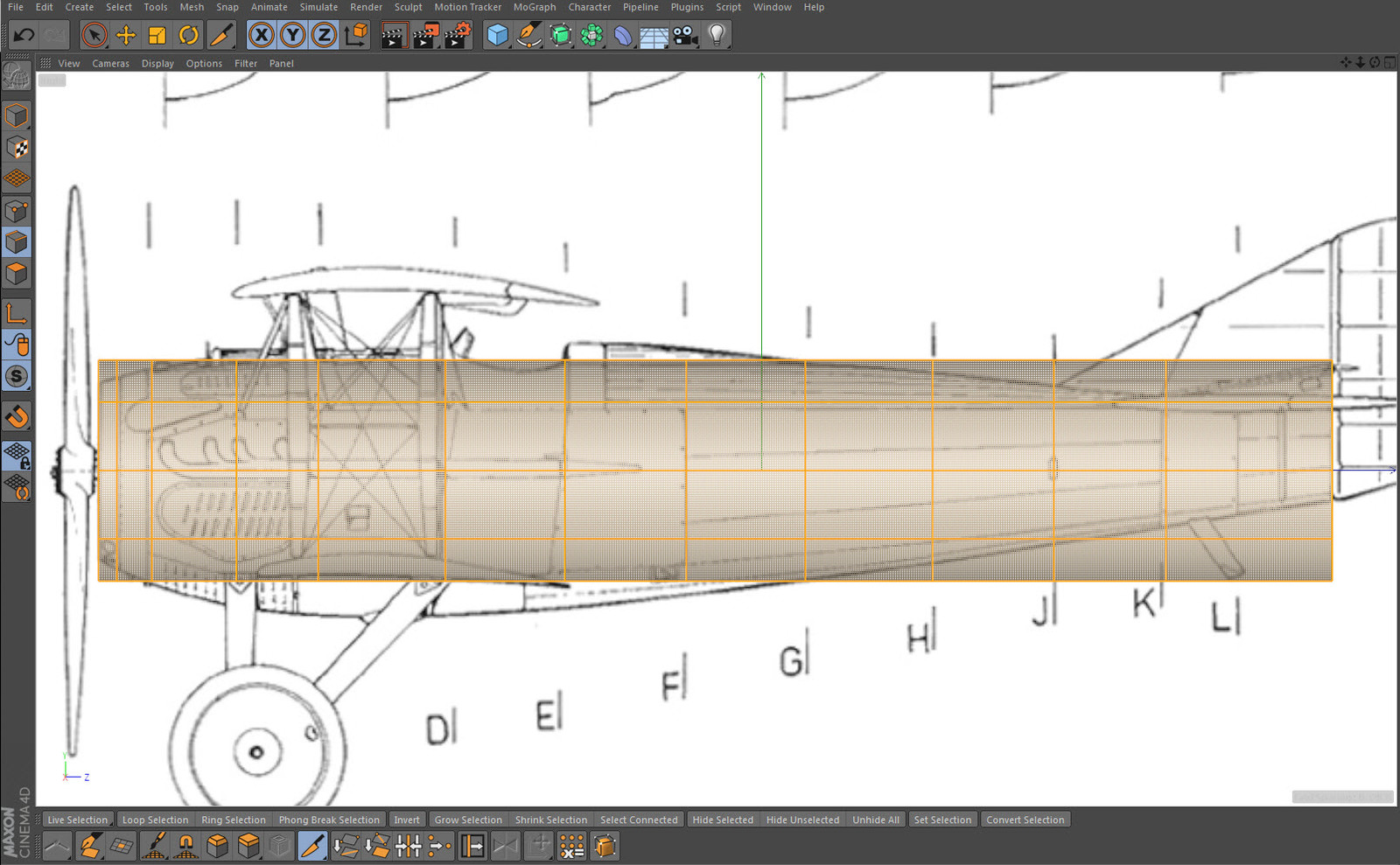Switch to Polygons mode
Screen dimensions: 1400x865
16,274
